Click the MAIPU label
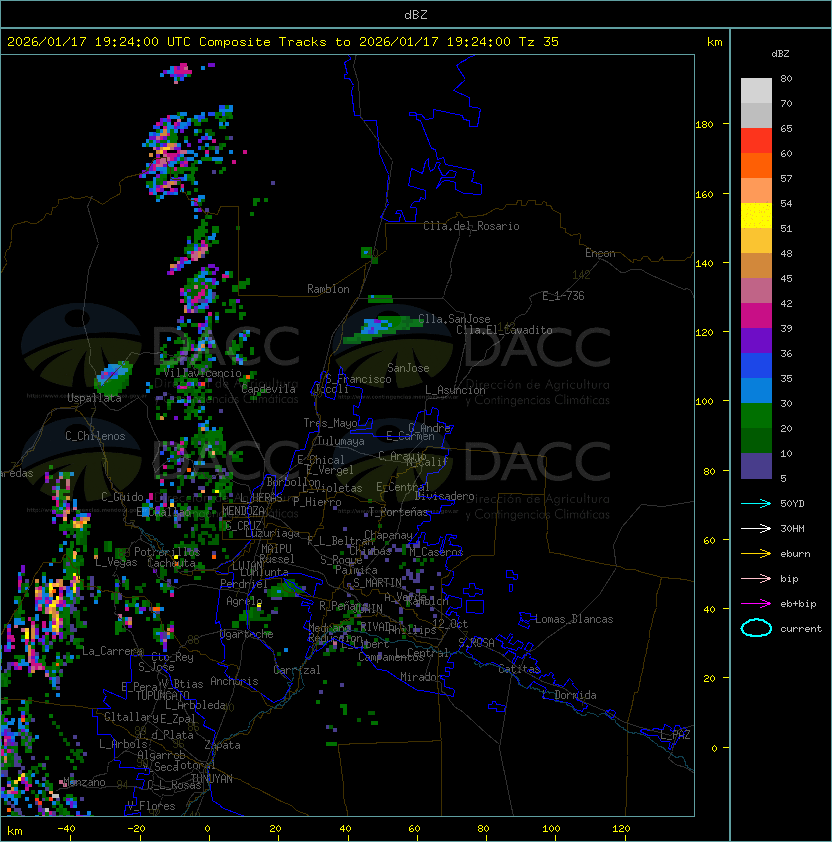The image size is (832, 842). point(276,549)
